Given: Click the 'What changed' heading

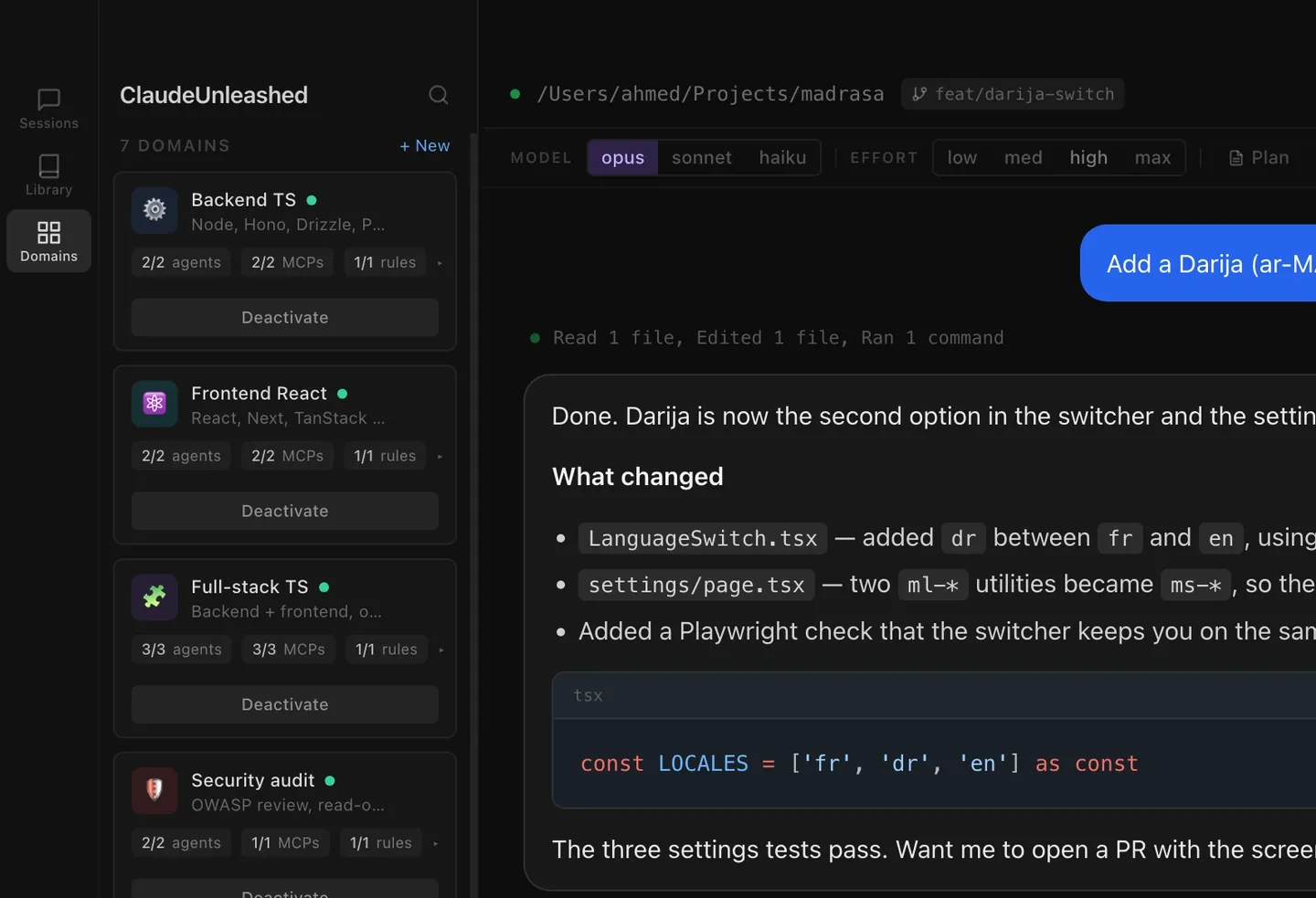Looking at the screenshot, I should (x=638, y=477).
